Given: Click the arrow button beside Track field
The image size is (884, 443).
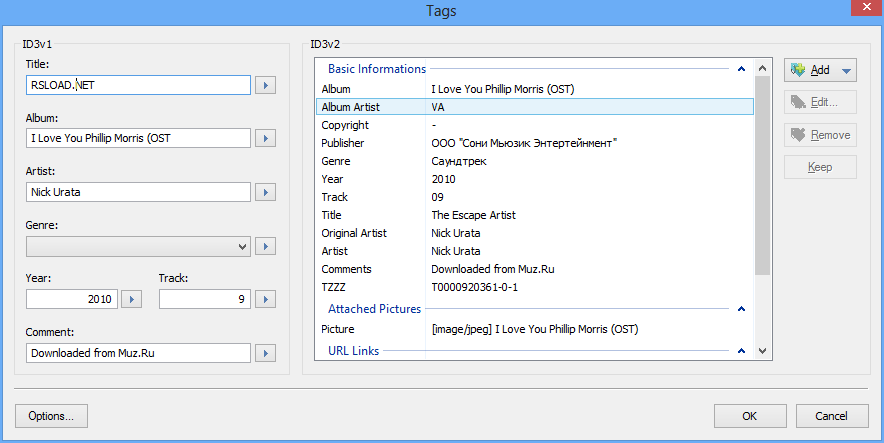Looking at the screenshot, I should pos(265,298).
